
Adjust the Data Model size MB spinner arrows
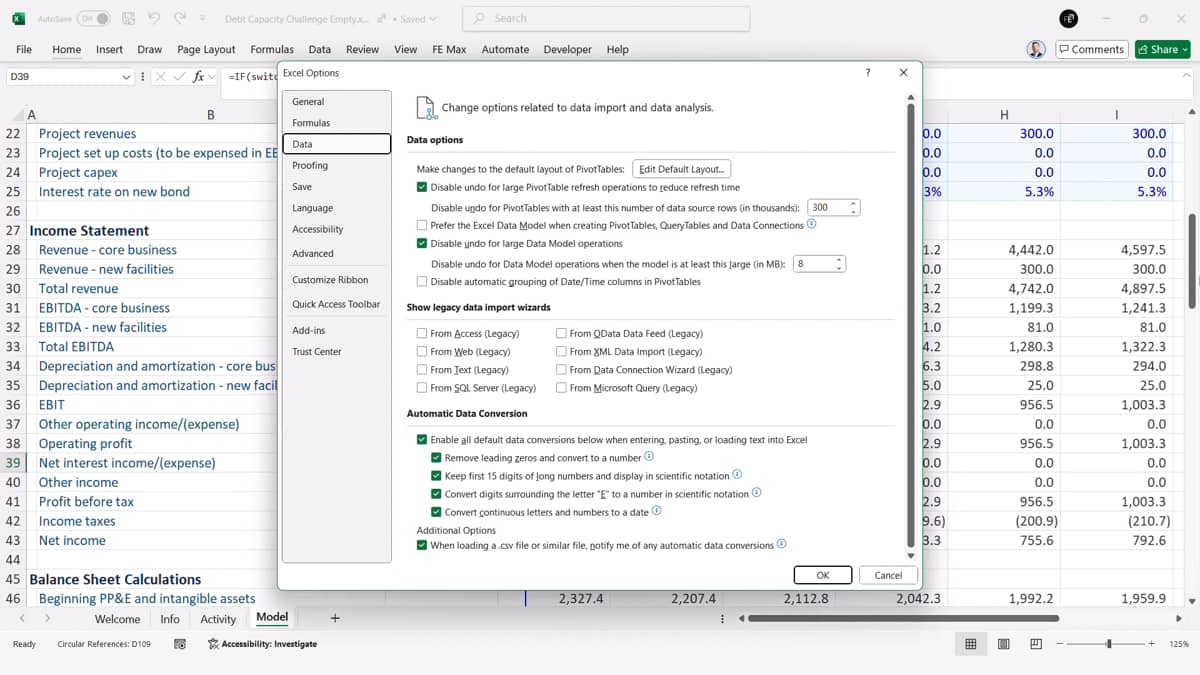pos(839,263)
